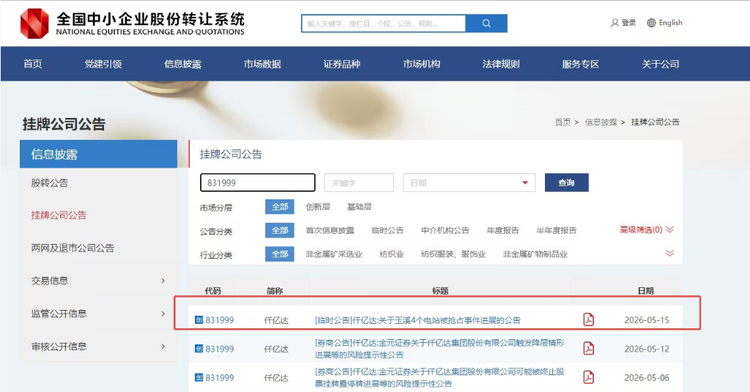Screen dimensions: 750x392
Task: Open 服务专区 navigation item
Action: (580, 64)
